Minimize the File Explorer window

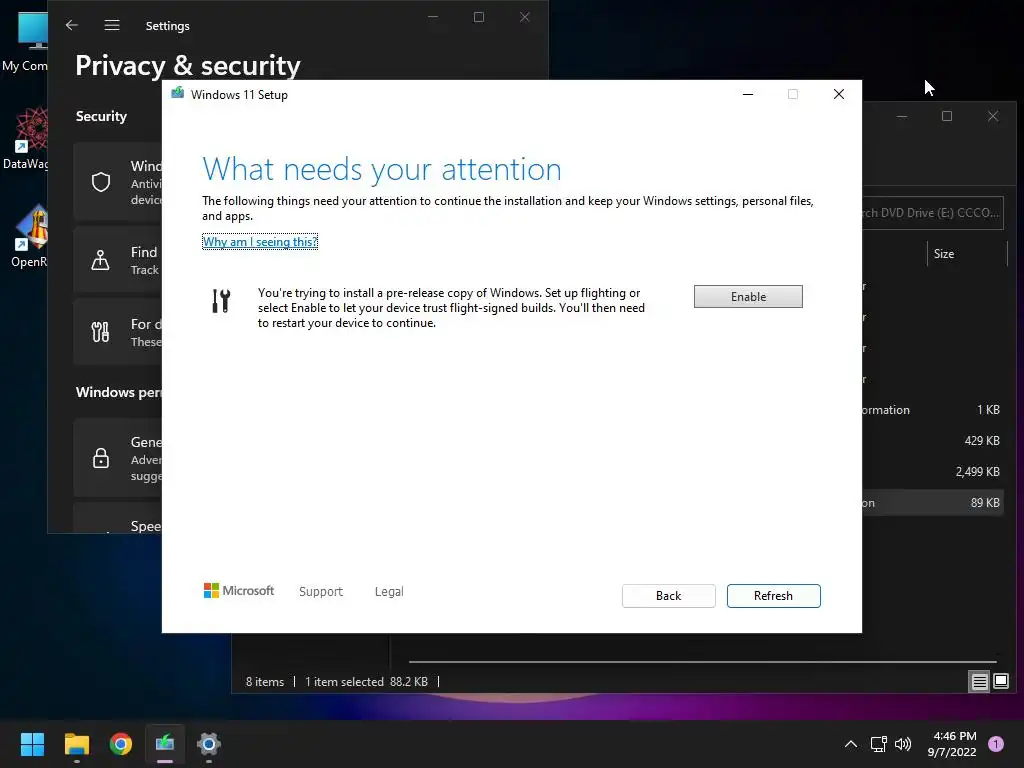(x=902, y=116)
